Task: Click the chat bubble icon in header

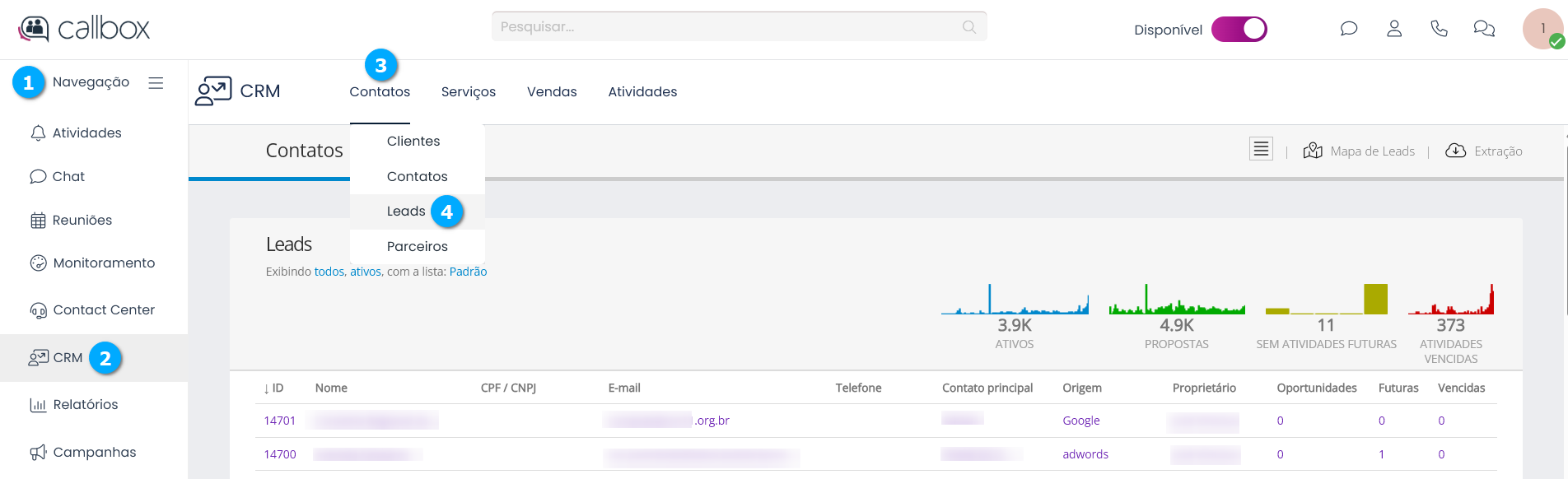Action: [x=1348, y=30]
